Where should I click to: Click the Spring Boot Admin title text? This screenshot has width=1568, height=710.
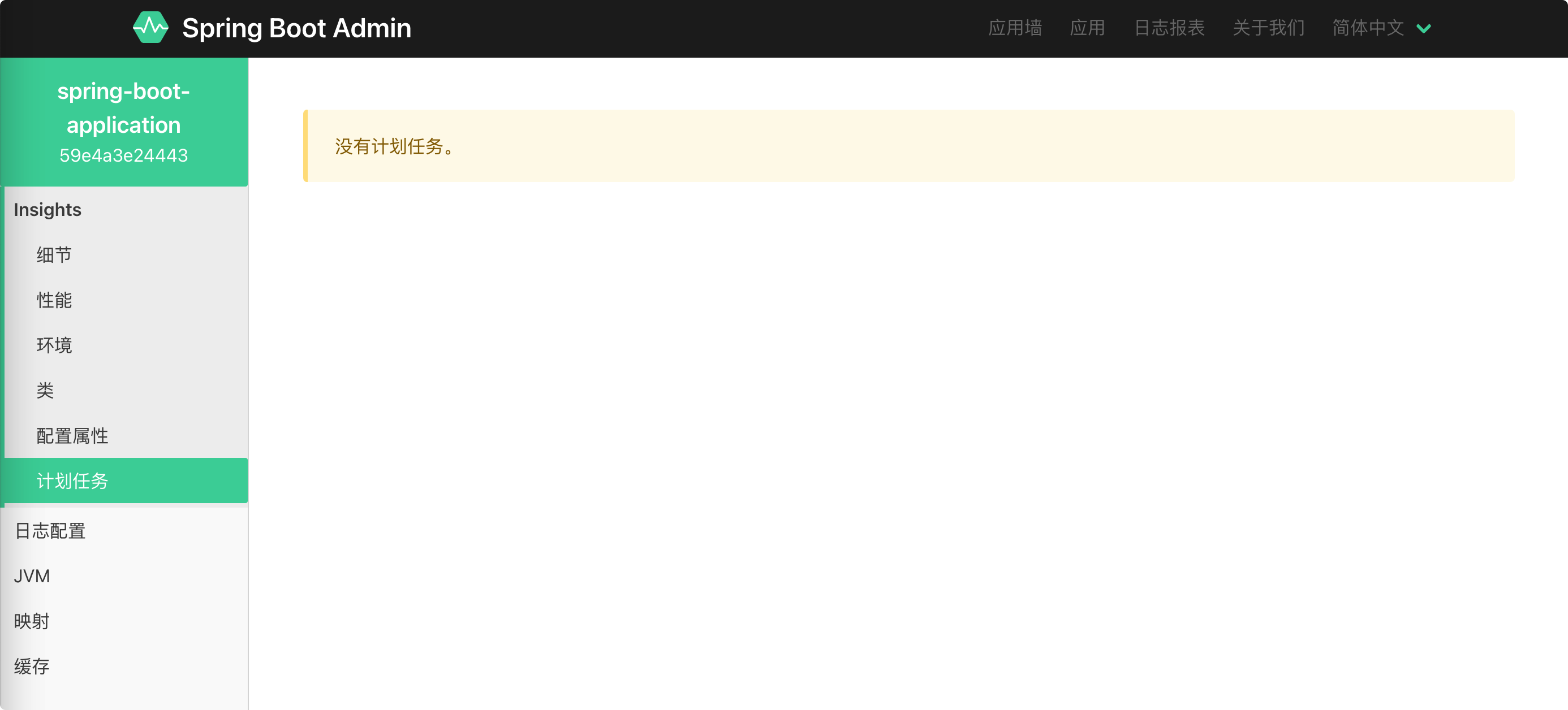click(x=296, y=28)
